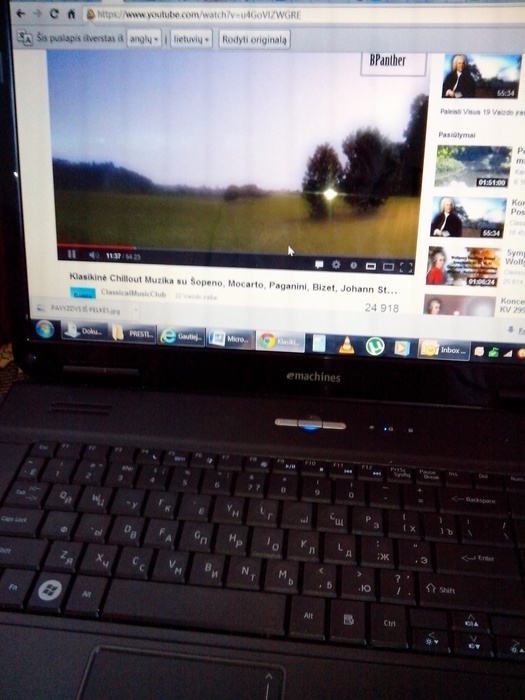Image resolution: width=525 pixels, height=700 pixels.
Task: Open uTorrent icon in taskbar
Action: point(375,346)
